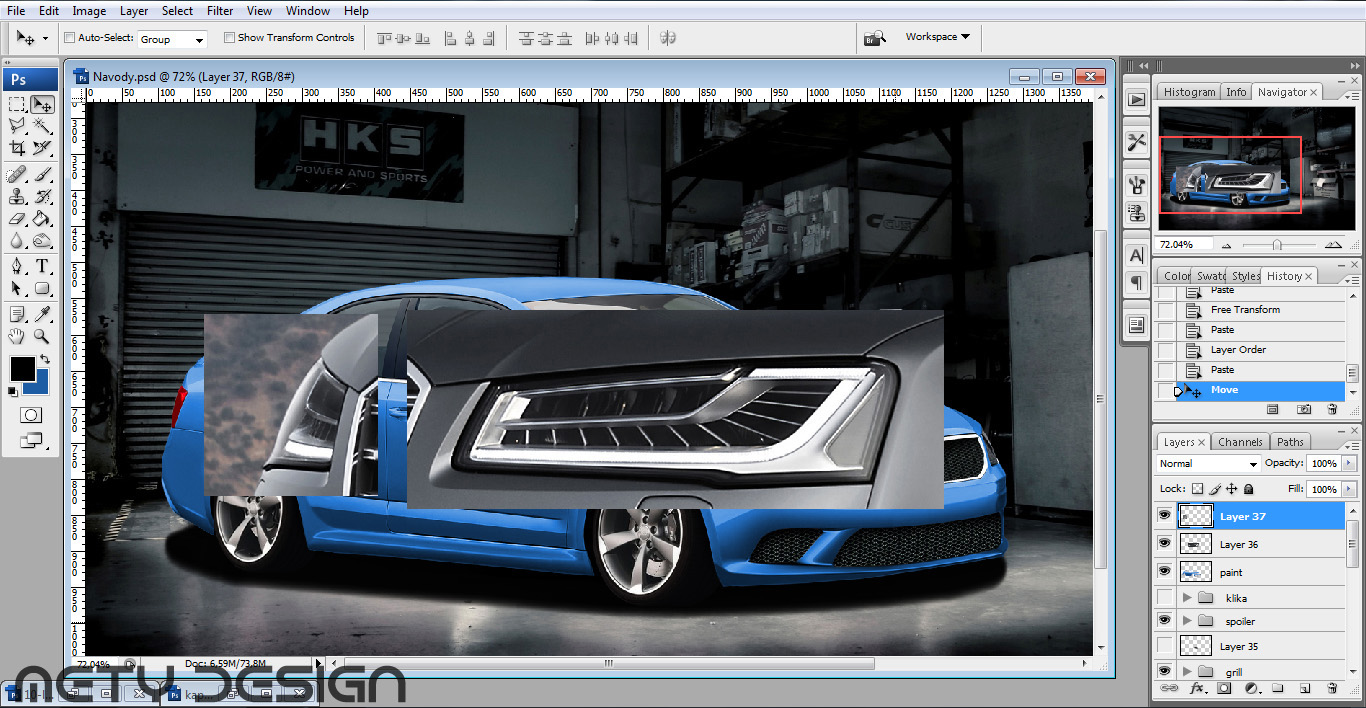Expand the grill layer group
Viewport: 1366px width, 708px height.
[1187, 671]
